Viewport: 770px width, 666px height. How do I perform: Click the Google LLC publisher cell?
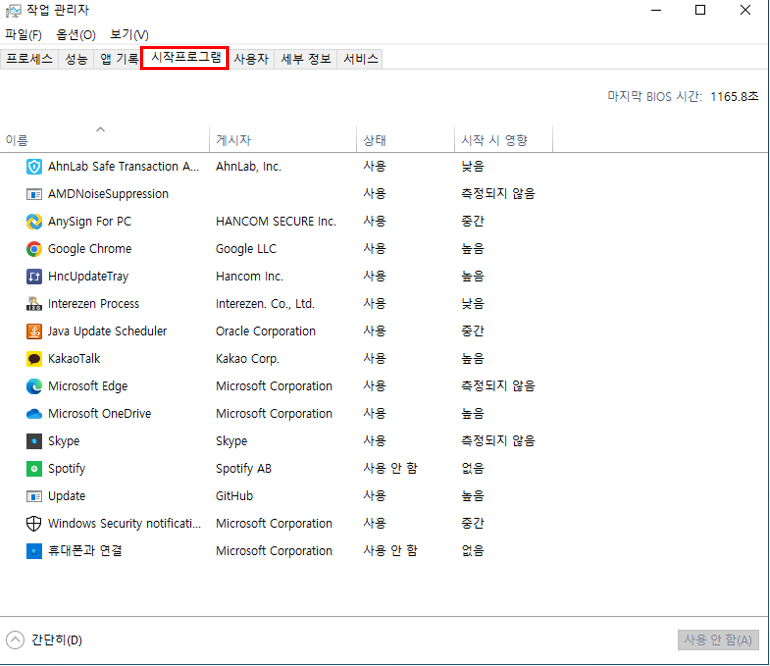pyautogui.click(x=246, y=249)
